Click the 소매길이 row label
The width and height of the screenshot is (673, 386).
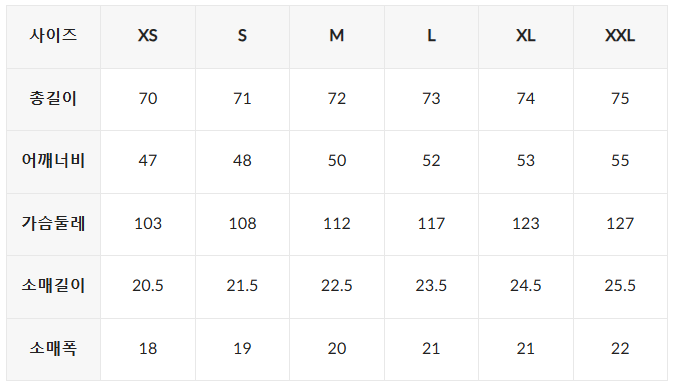(53, 286)
